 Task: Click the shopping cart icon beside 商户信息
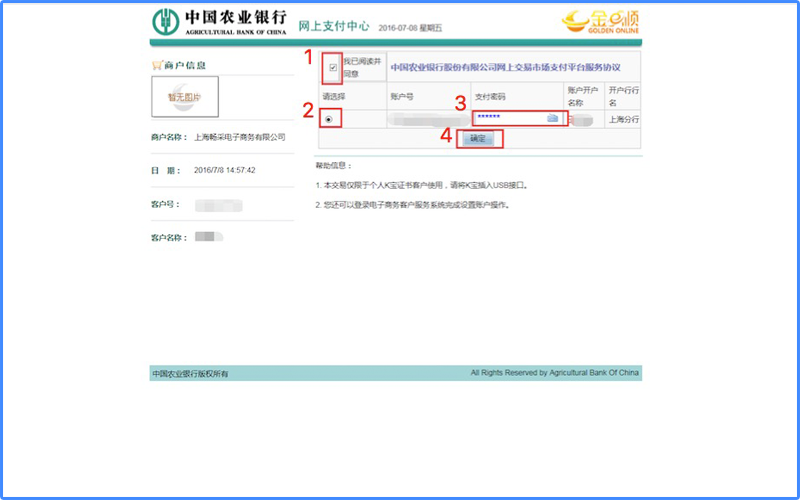[x=156, y=65]
